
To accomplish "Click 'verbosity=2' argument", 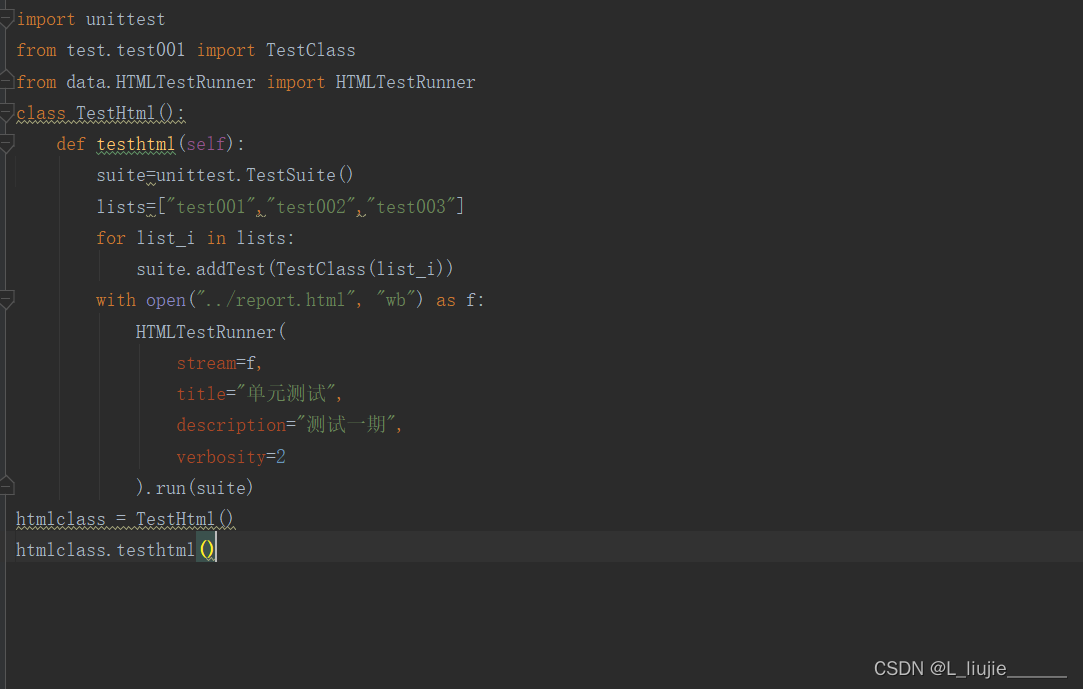I will click(x=231, y=457).
